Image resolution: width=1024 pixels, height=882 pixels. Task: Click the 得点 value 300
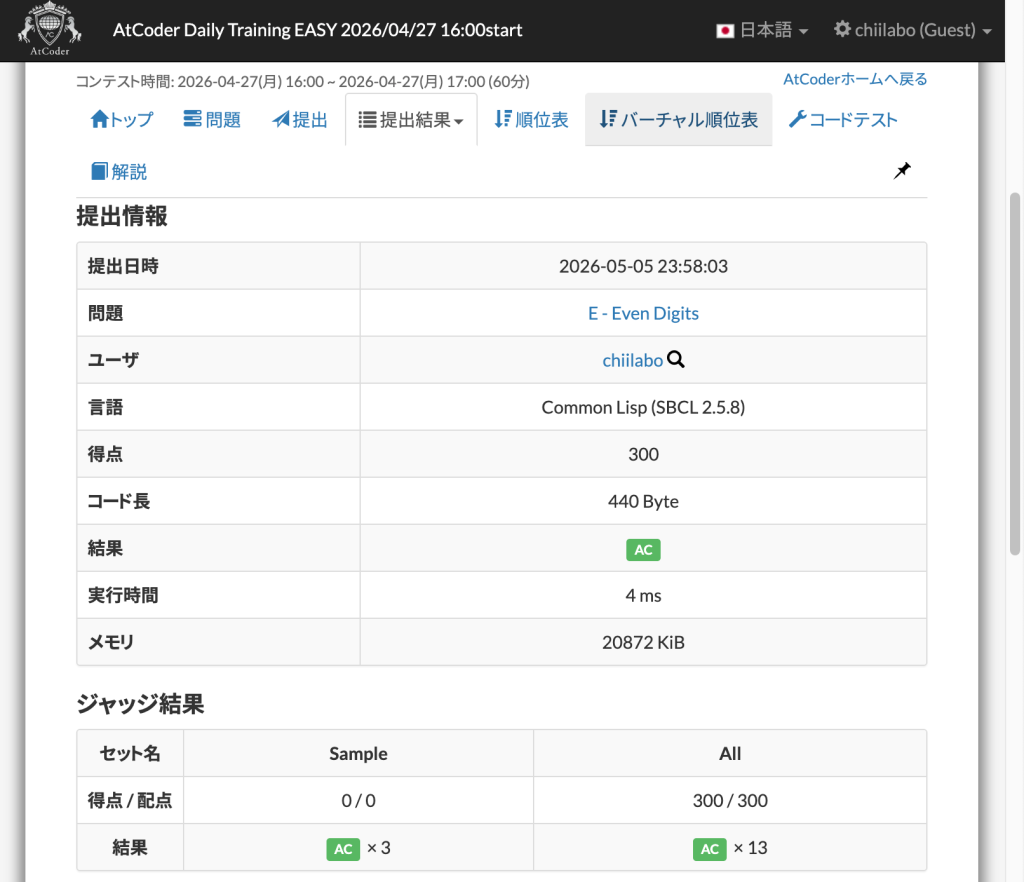[643, 454]
